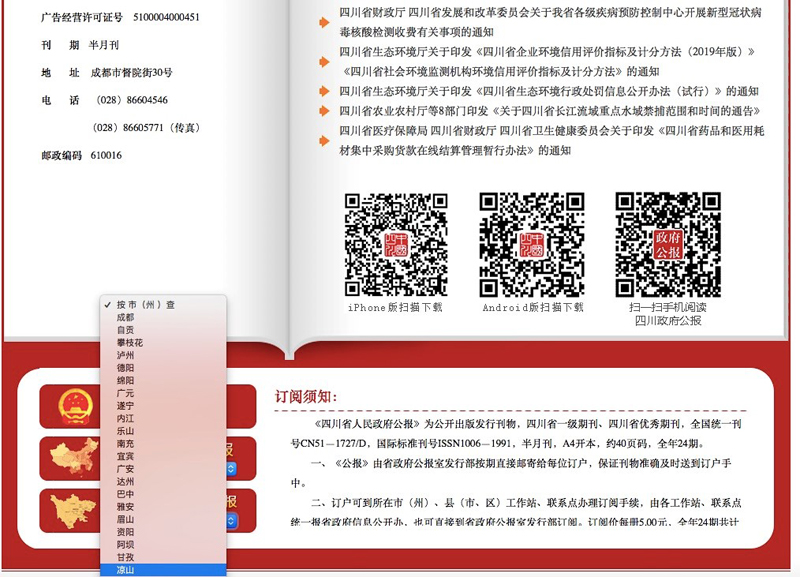
Task: Choose 雅安 in the city list
Action: (163, 507)
